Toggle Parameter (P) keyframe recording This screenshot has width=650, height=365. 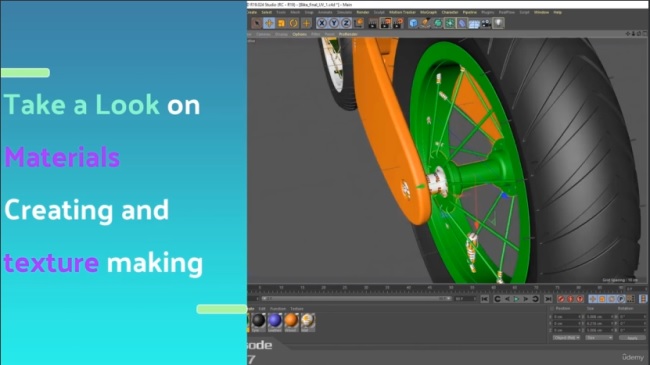pyautogui.click(x=621, y=299)
